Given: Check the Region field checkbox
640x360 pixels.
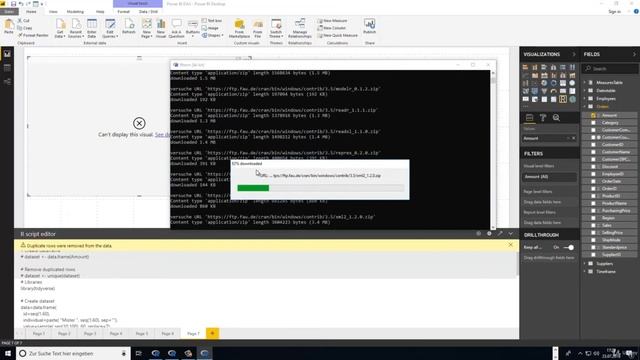Looking at the screenshot, I should pos(593,218).
